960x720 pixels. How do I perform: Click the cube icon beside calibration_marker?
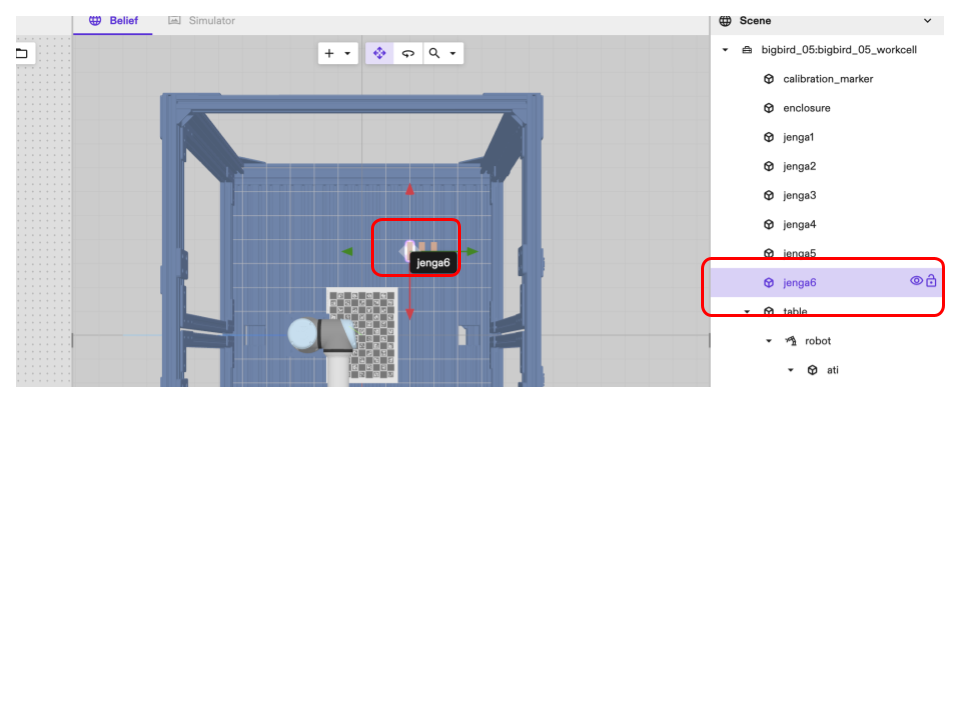point(769,79)
